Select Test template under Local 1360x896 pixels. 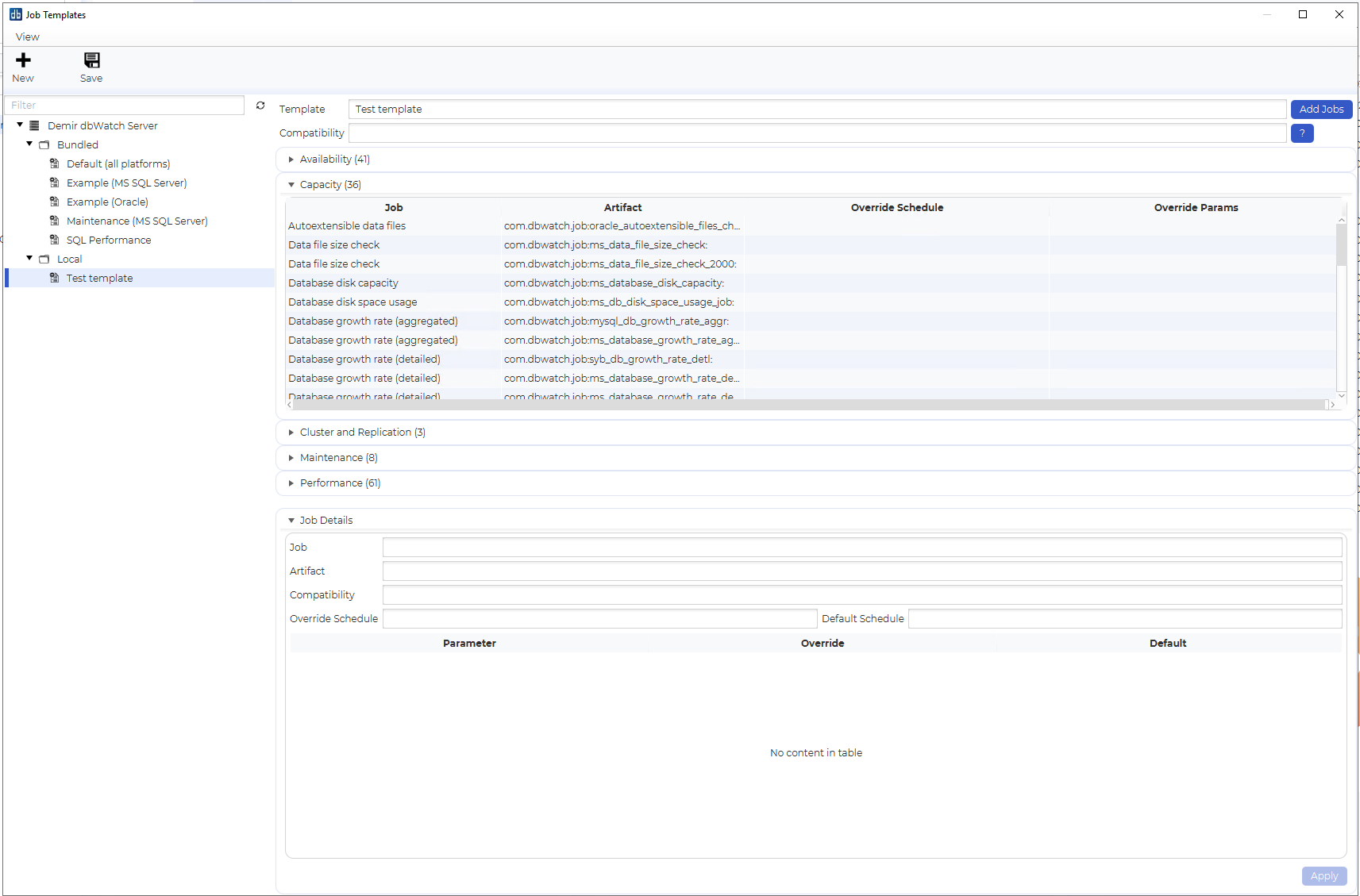coord(100,278)
